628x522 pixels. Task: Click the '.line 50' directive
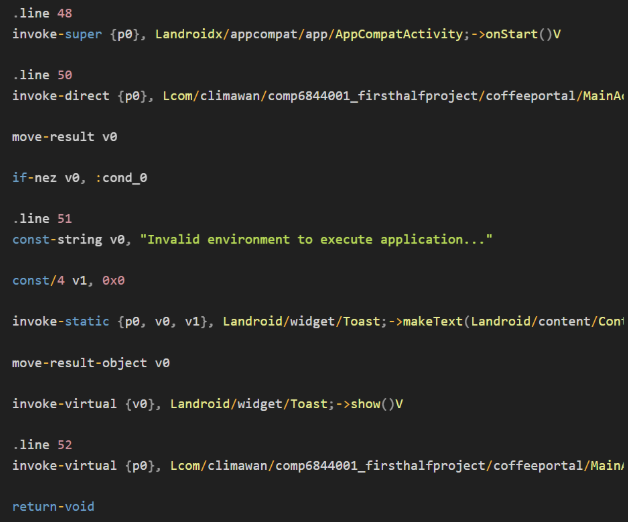click(42, 75)
